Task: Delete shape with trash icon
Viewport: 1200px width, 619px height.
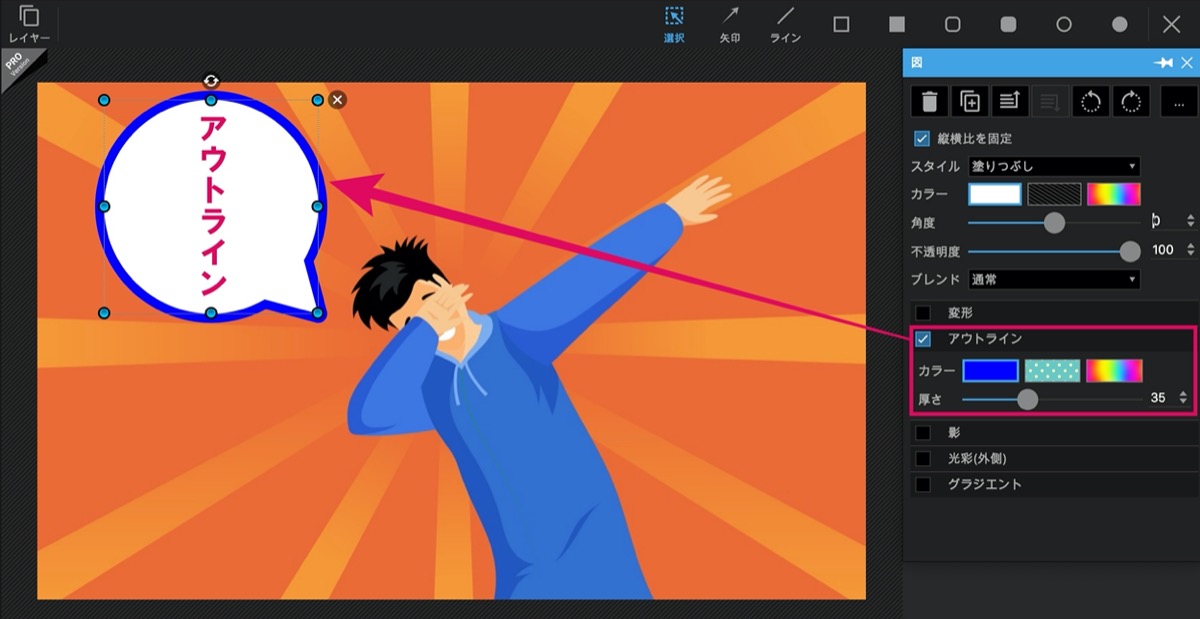Action: coord(930,101)
